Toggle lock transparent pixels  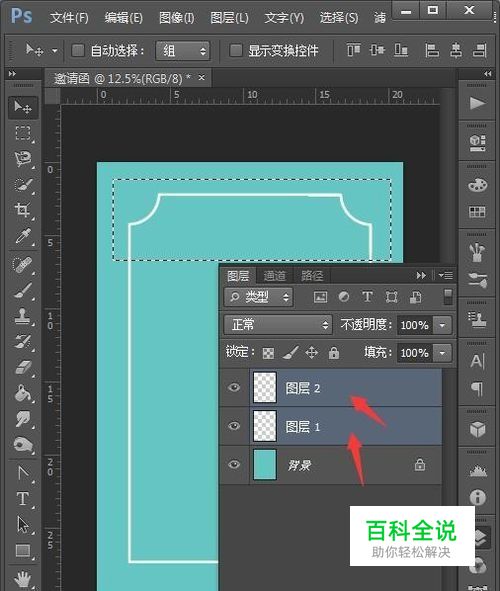click(x=268, y=354)
